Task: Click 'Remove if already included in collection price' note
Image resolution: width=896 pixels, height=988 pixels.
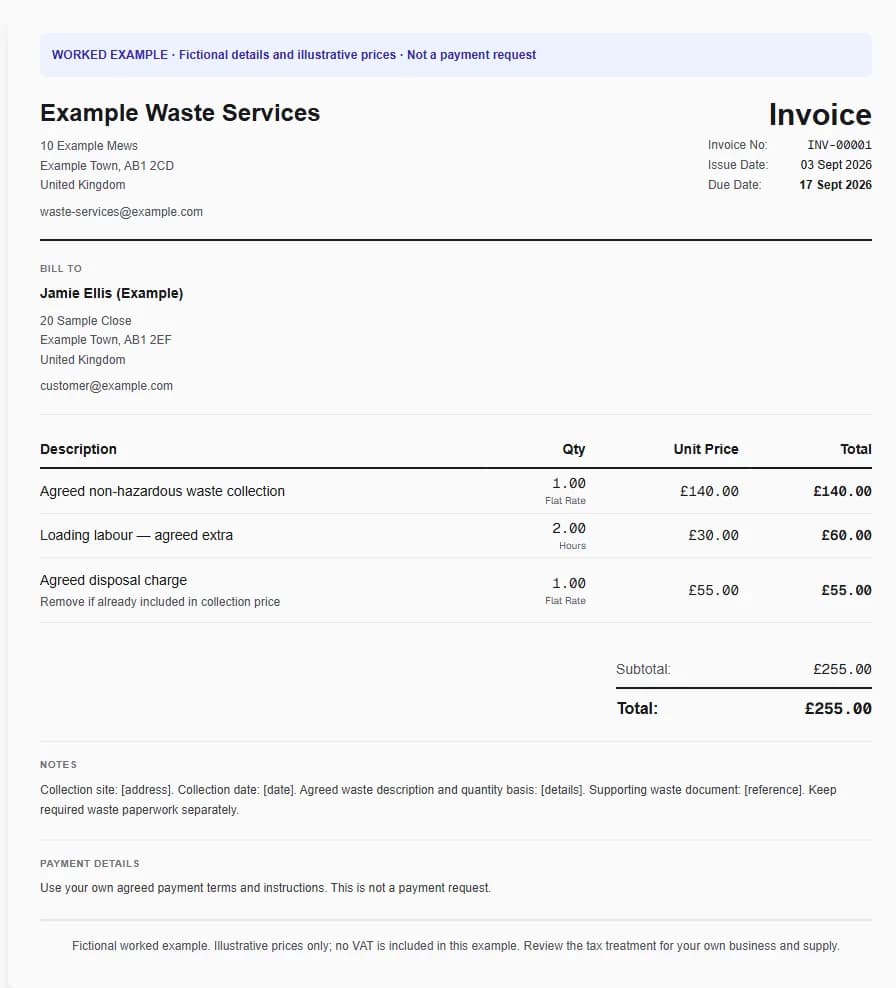Action: tap(160, 602)
